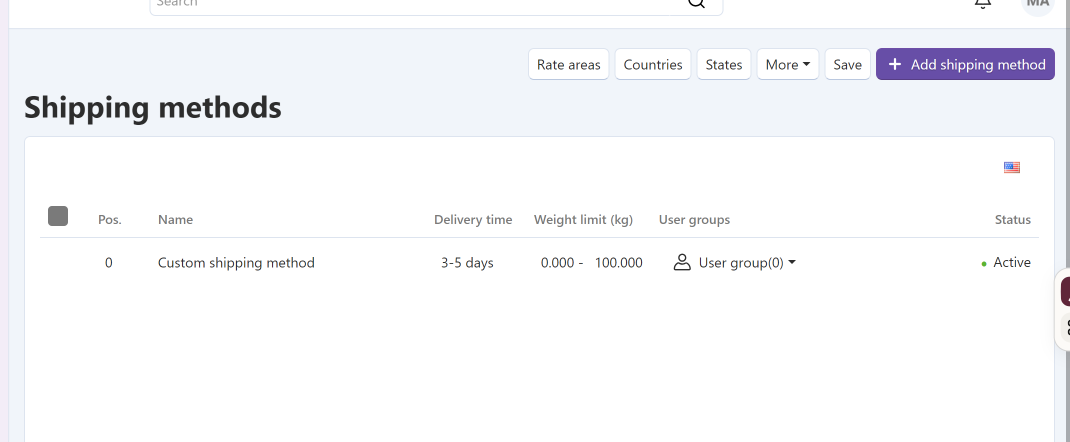1070x442 pixels.
Task: Open the Active status selector
Action: click(x=1006, y=263)
